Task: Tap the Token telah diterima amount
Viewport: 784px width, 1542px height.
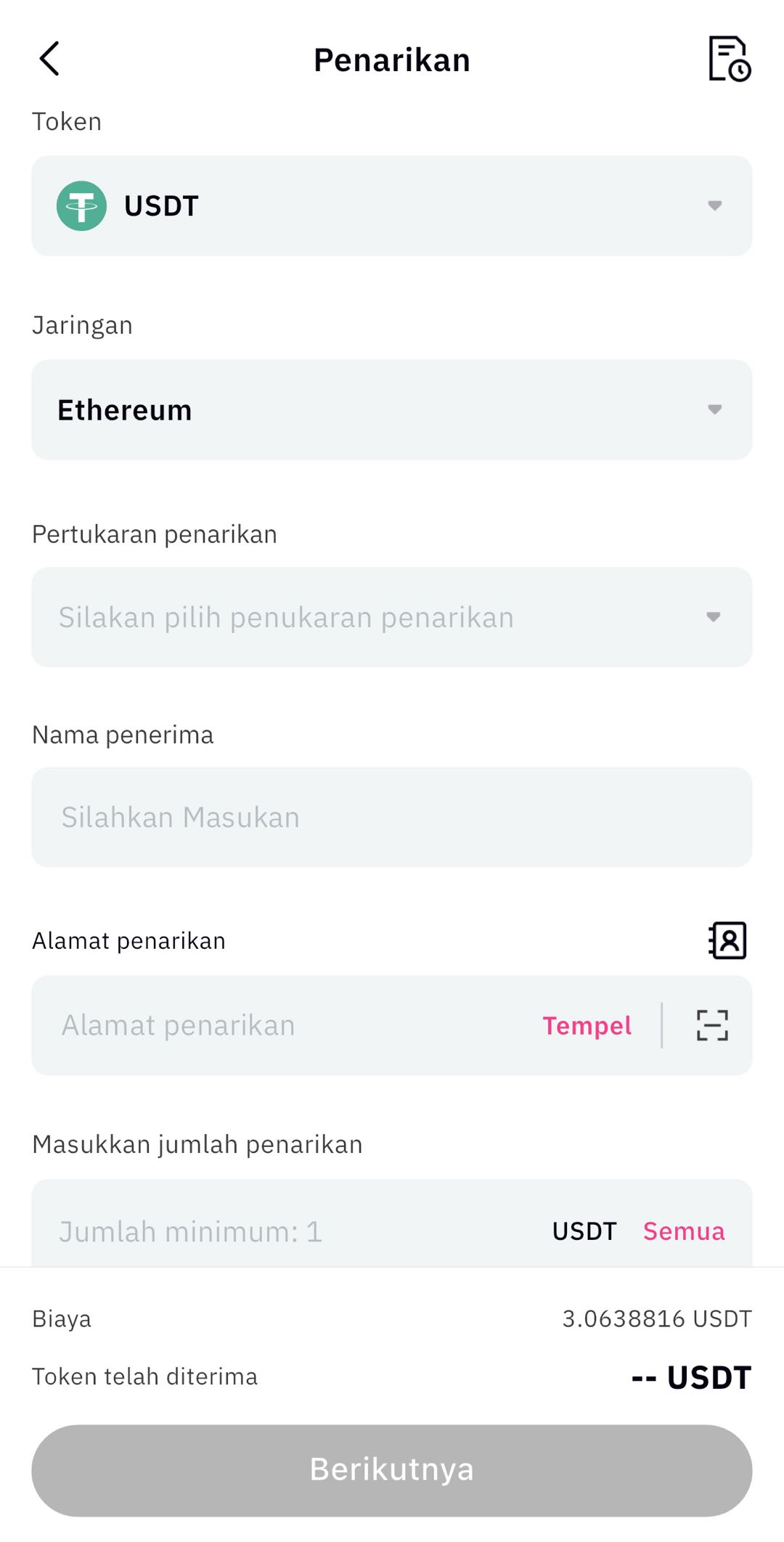Action: coord(691,1377)
